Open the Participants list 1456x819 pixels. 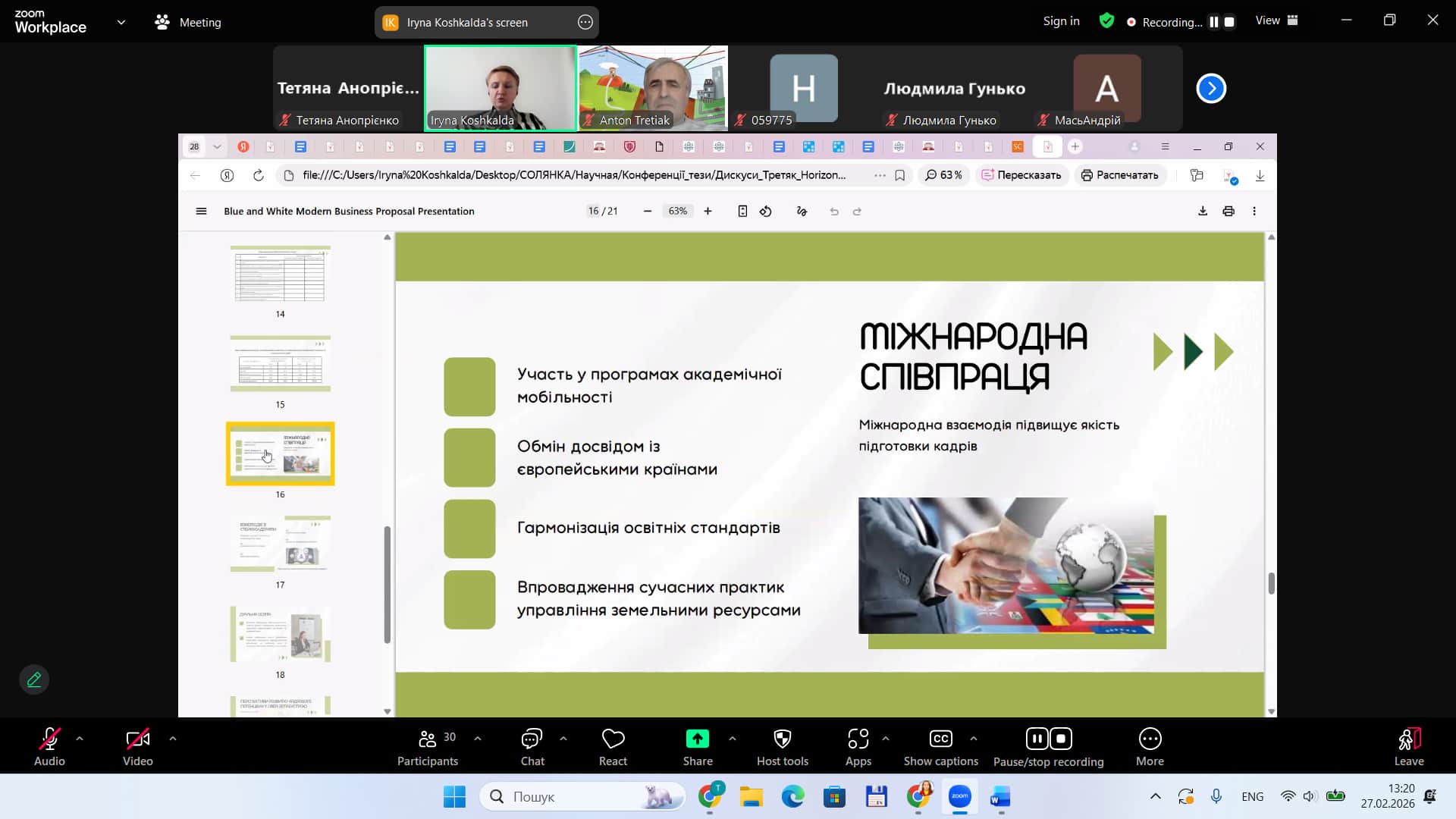(428, 739)
